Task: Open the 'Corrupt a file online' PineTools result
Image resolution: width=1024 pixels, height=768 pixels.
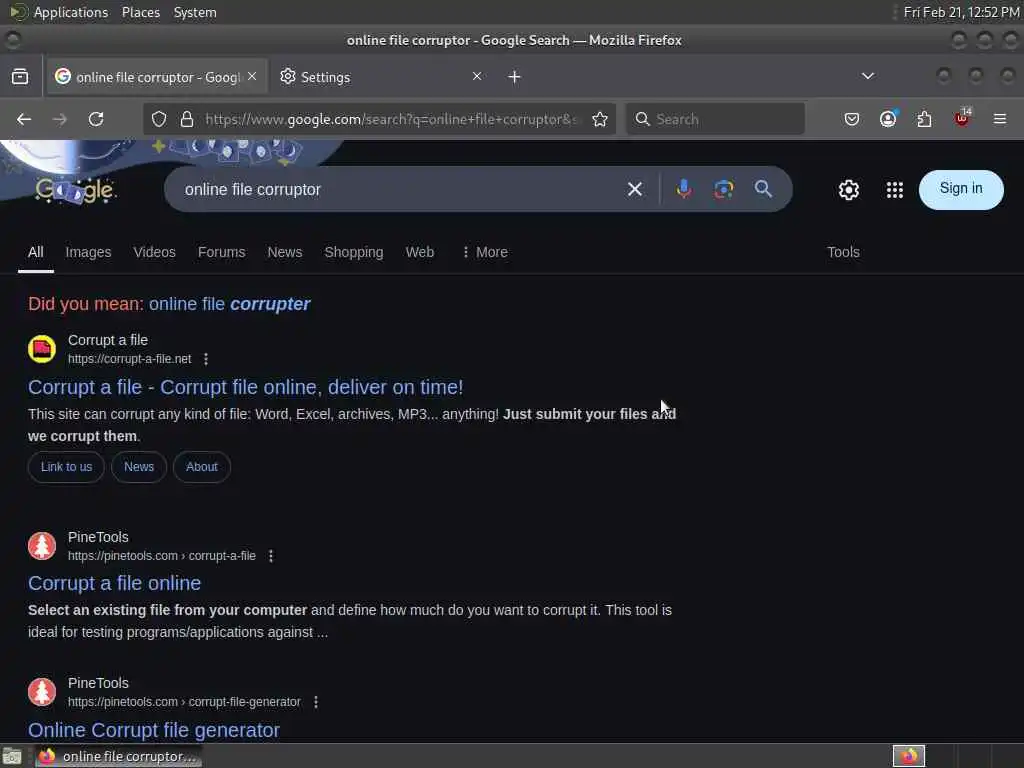Action: tap(114, 583)
